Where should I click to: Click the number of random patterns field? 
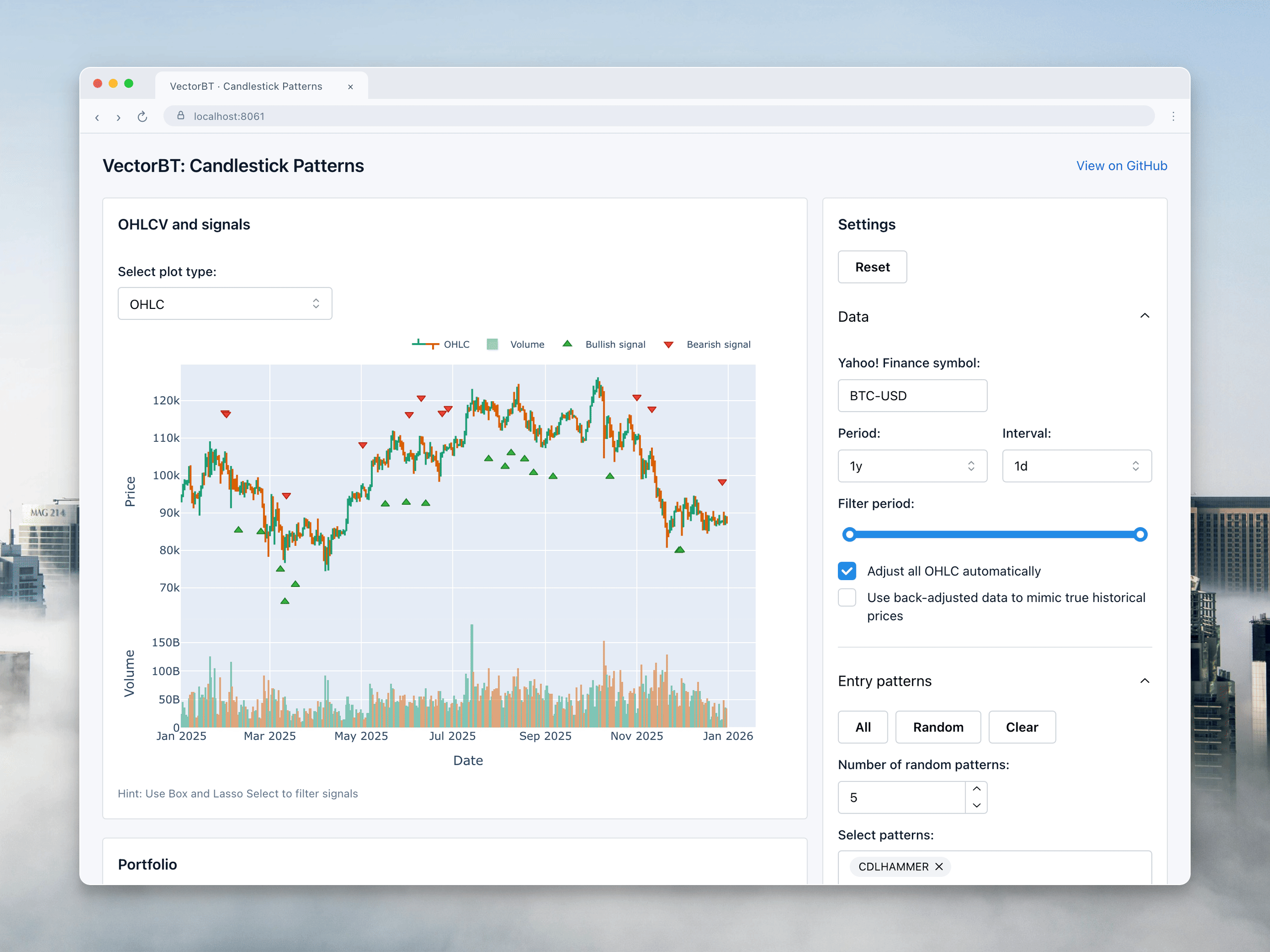click(901, 797)
